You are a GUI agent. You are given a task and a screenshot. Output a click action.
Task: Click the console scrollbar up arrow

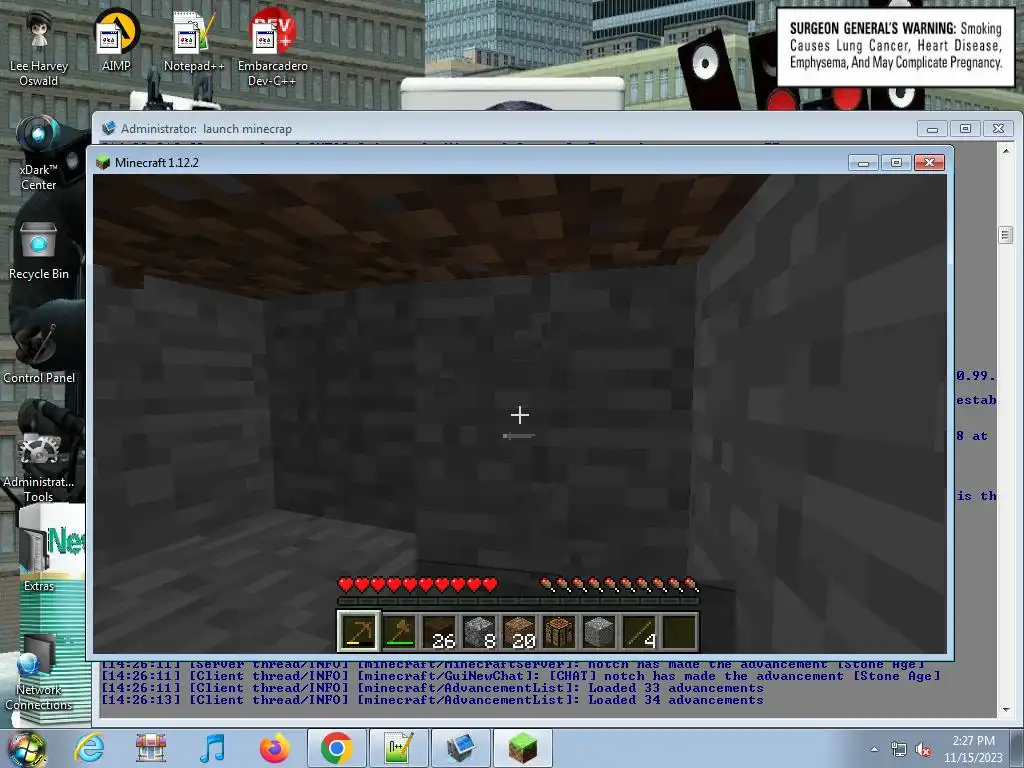point(1006,150)
